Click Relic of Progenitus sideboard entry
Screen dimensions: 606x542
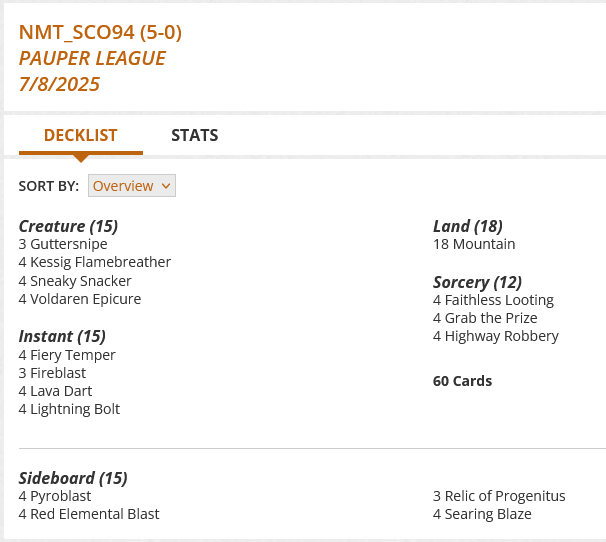(505, 496)
